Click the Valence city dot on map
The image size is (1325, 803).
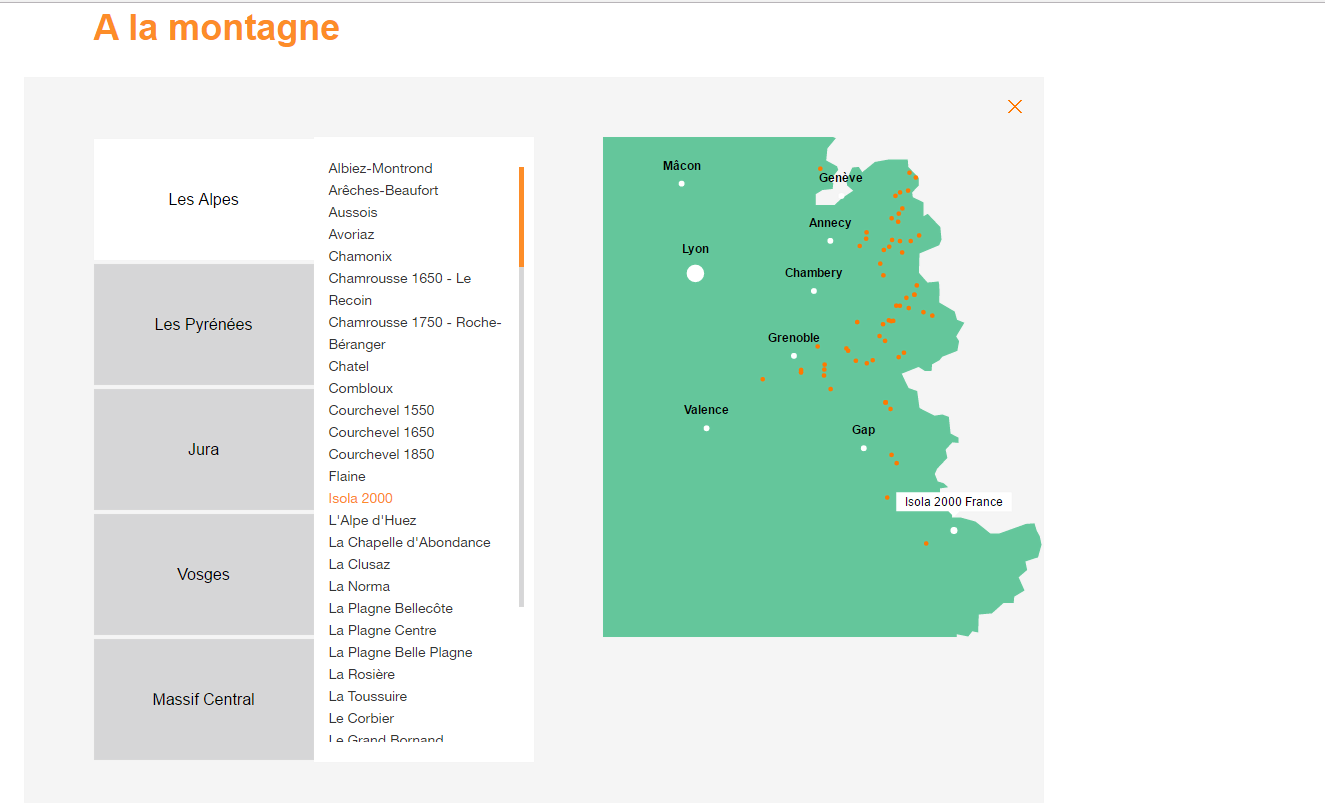pos(706,428)
